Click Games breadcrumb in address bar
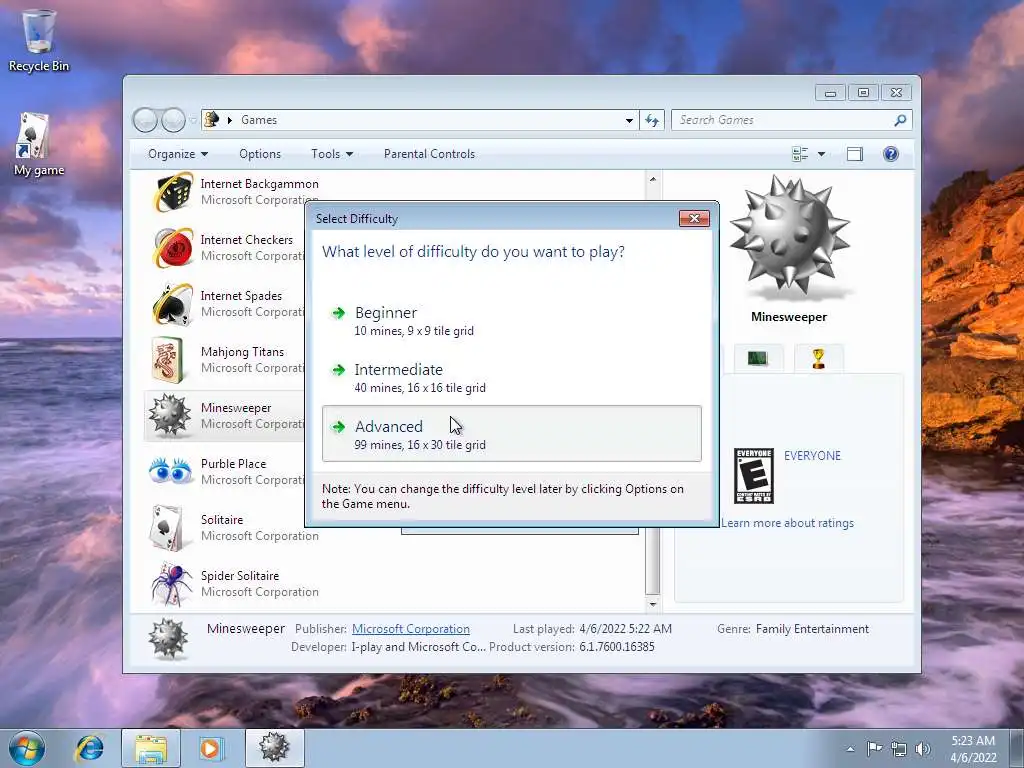Screen dimensions: 1024x768 (x=259, y=120)
